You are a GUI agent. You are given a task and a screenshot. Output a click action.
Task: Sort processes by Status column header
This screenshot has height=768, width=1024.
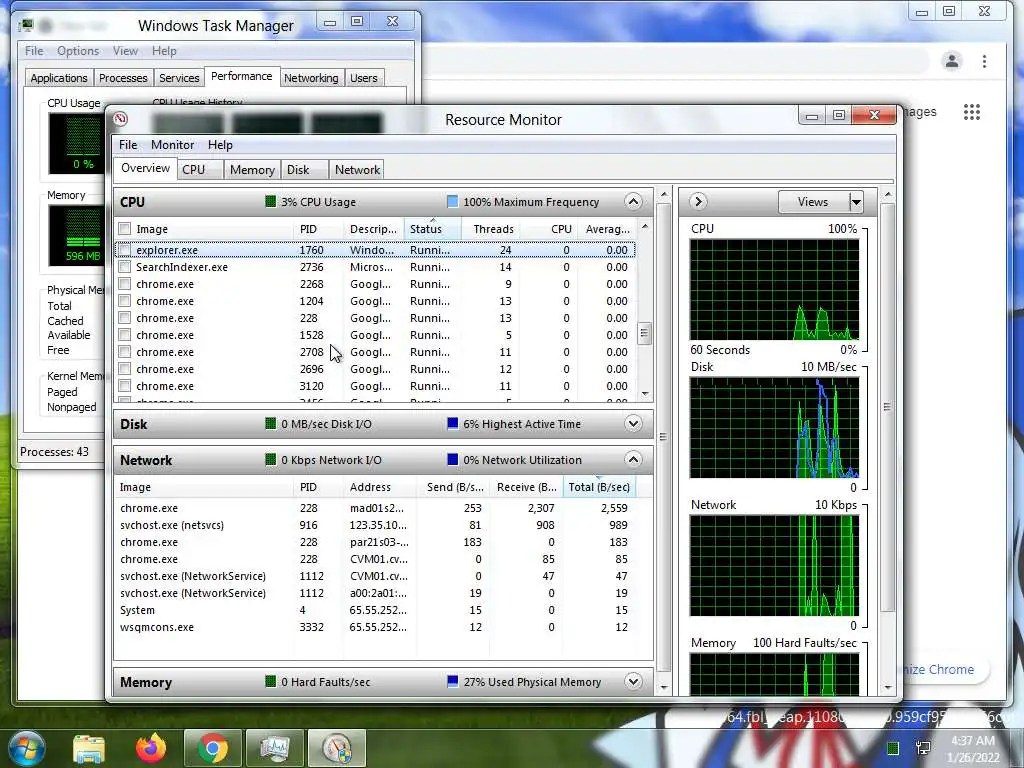pos(432,229)
